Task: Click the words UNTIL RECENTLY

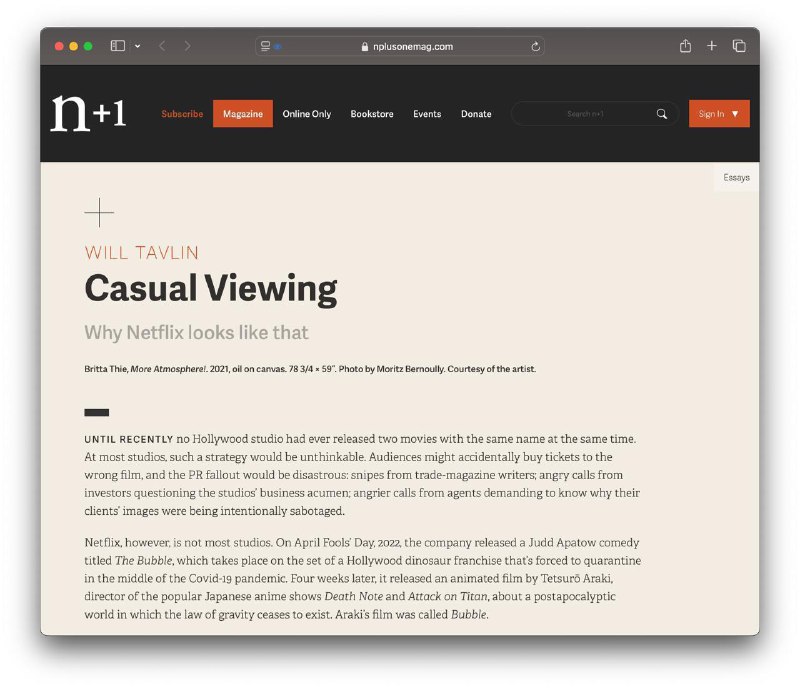Action: point(129,439)
